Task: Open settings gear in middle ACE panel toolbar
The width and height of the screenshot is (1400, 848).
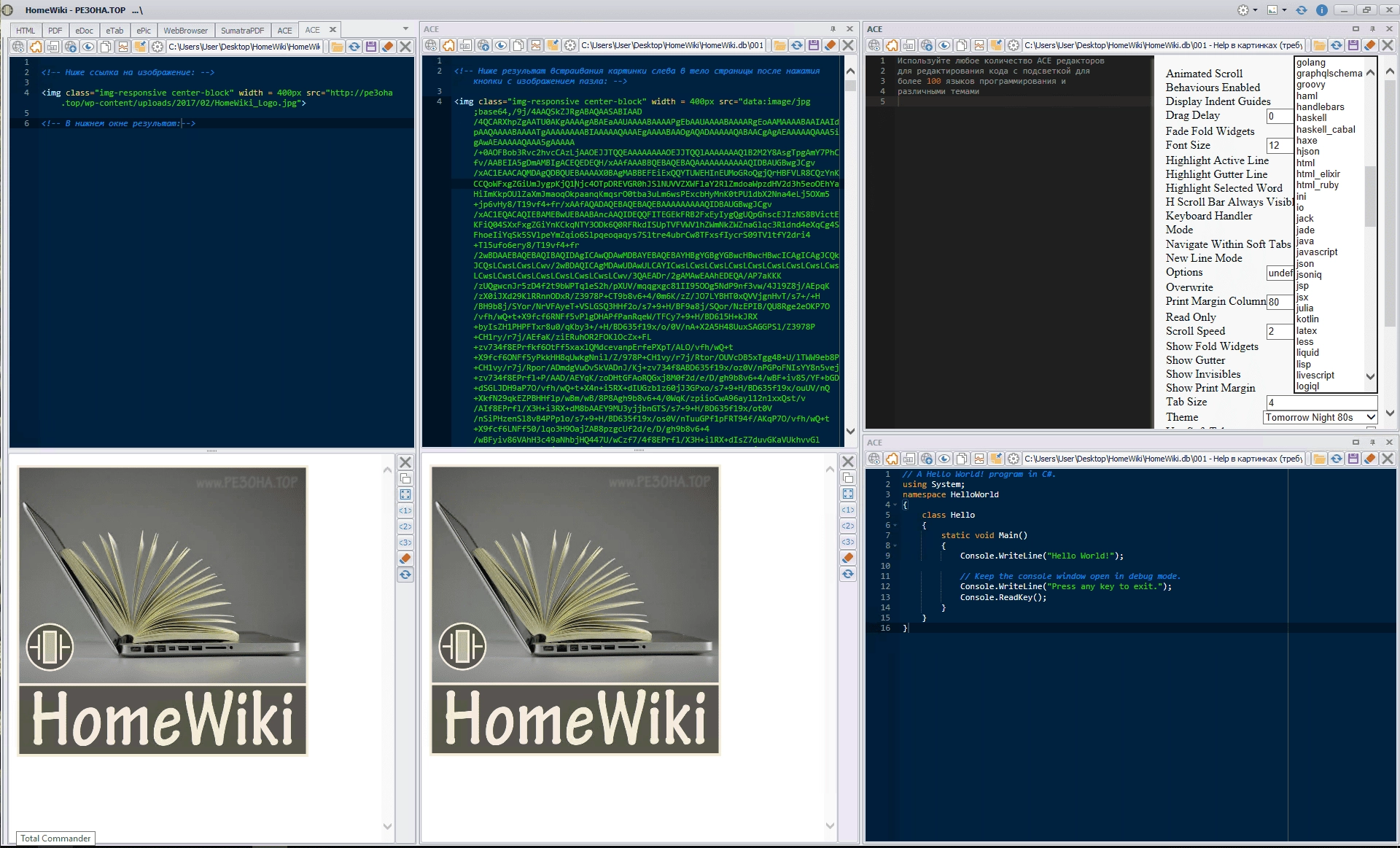Action: pyautogui.click(x=570, y=45)
